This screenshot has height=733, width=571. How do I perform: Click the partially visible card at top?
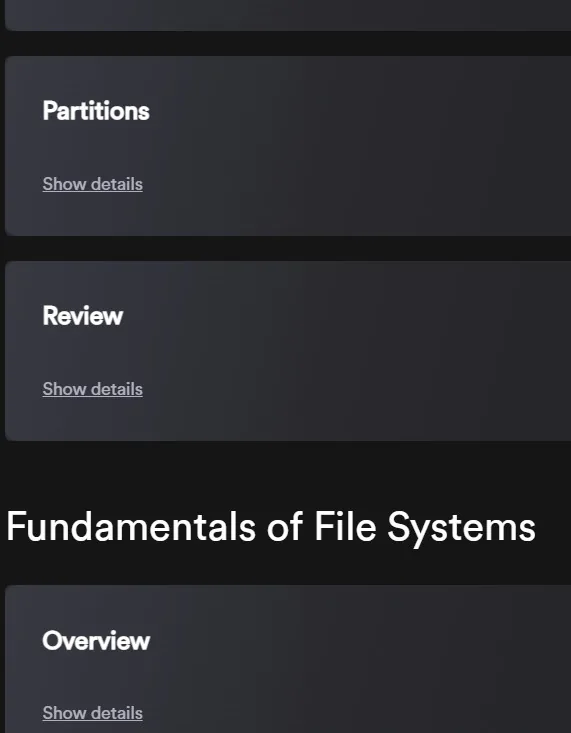pos(288,15)
